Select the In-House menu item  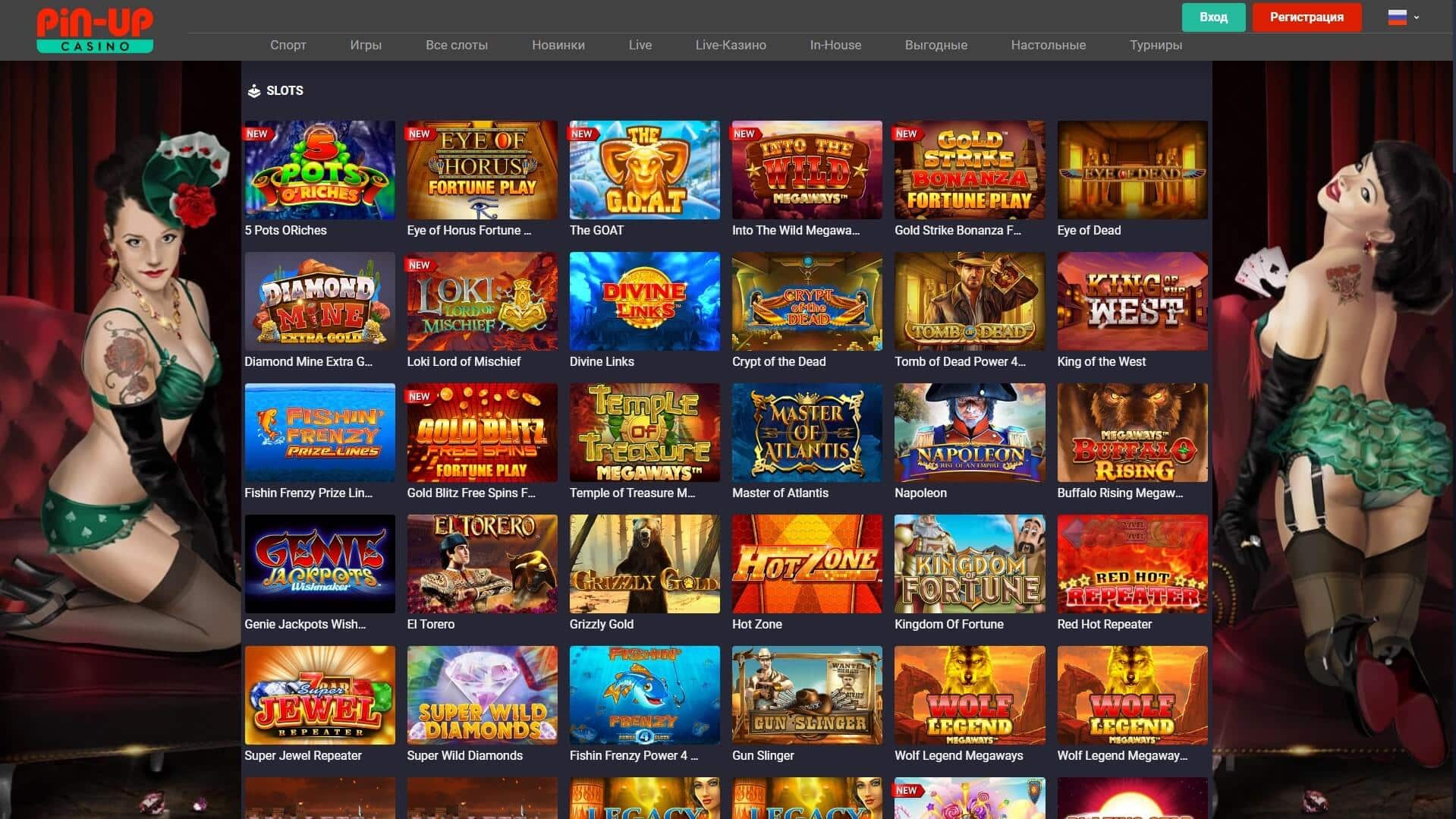[835, 45]
